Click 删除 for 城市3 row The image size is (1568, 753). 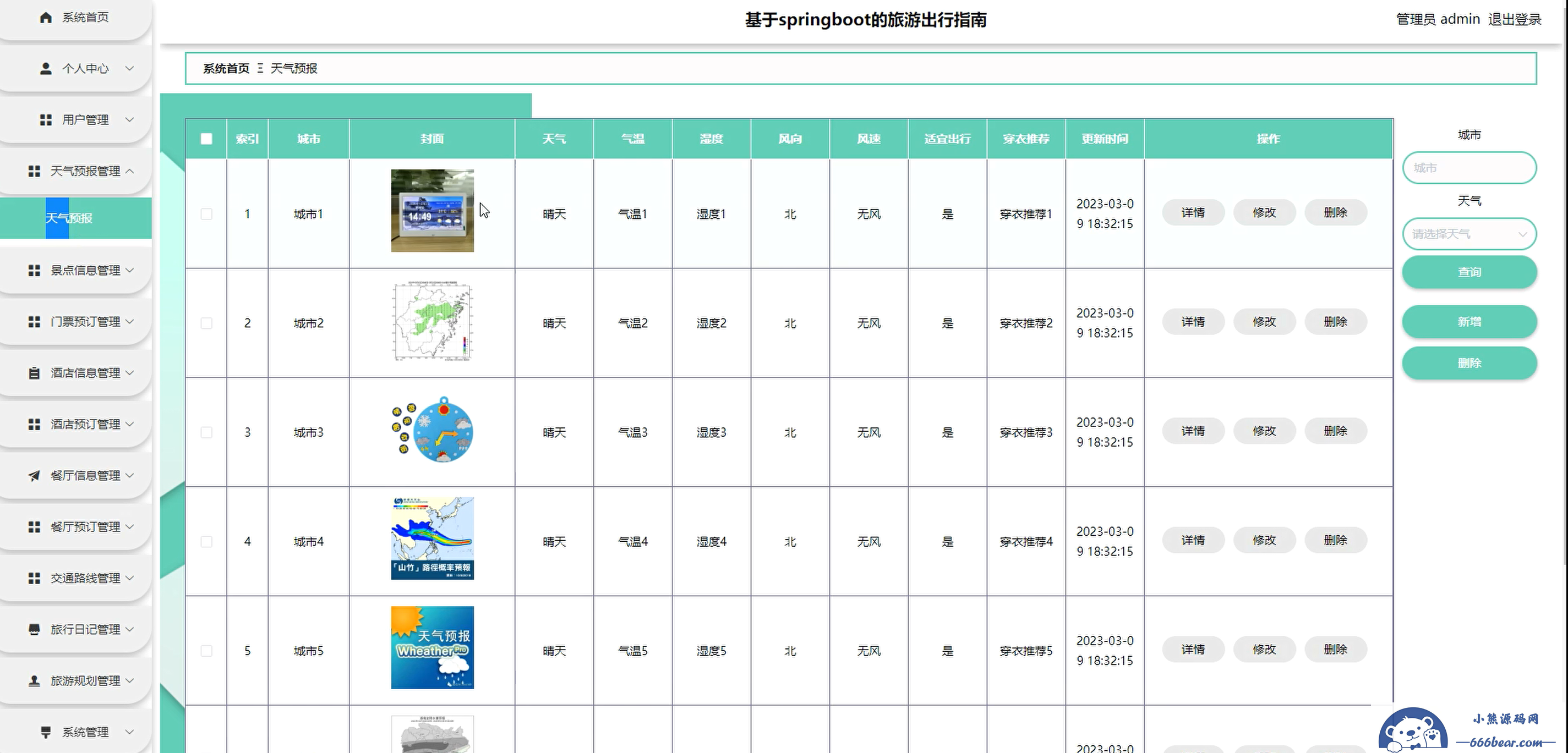[1336, 431]
